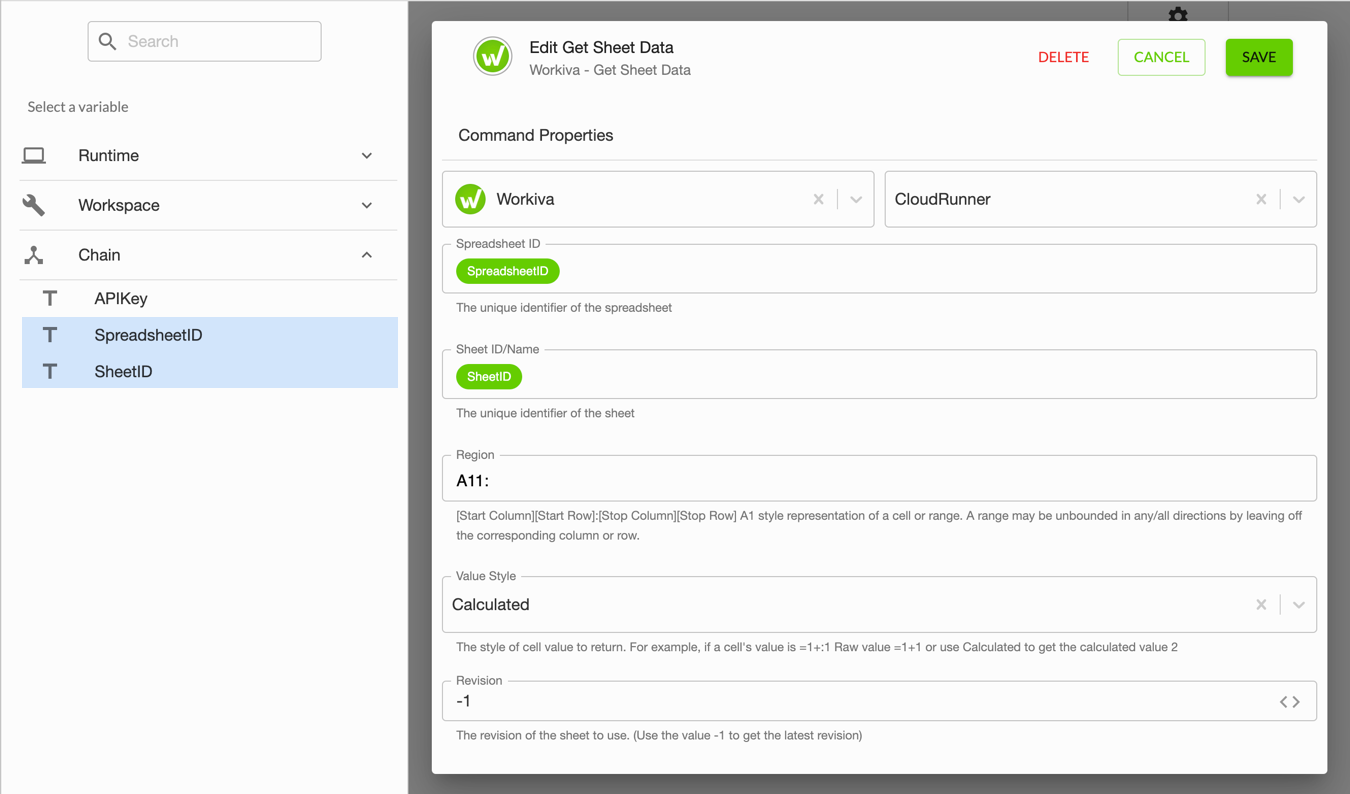Screen dimensions: 1350x794
Task: Click the Chain branch icon
Action: [x=34, y=255]
